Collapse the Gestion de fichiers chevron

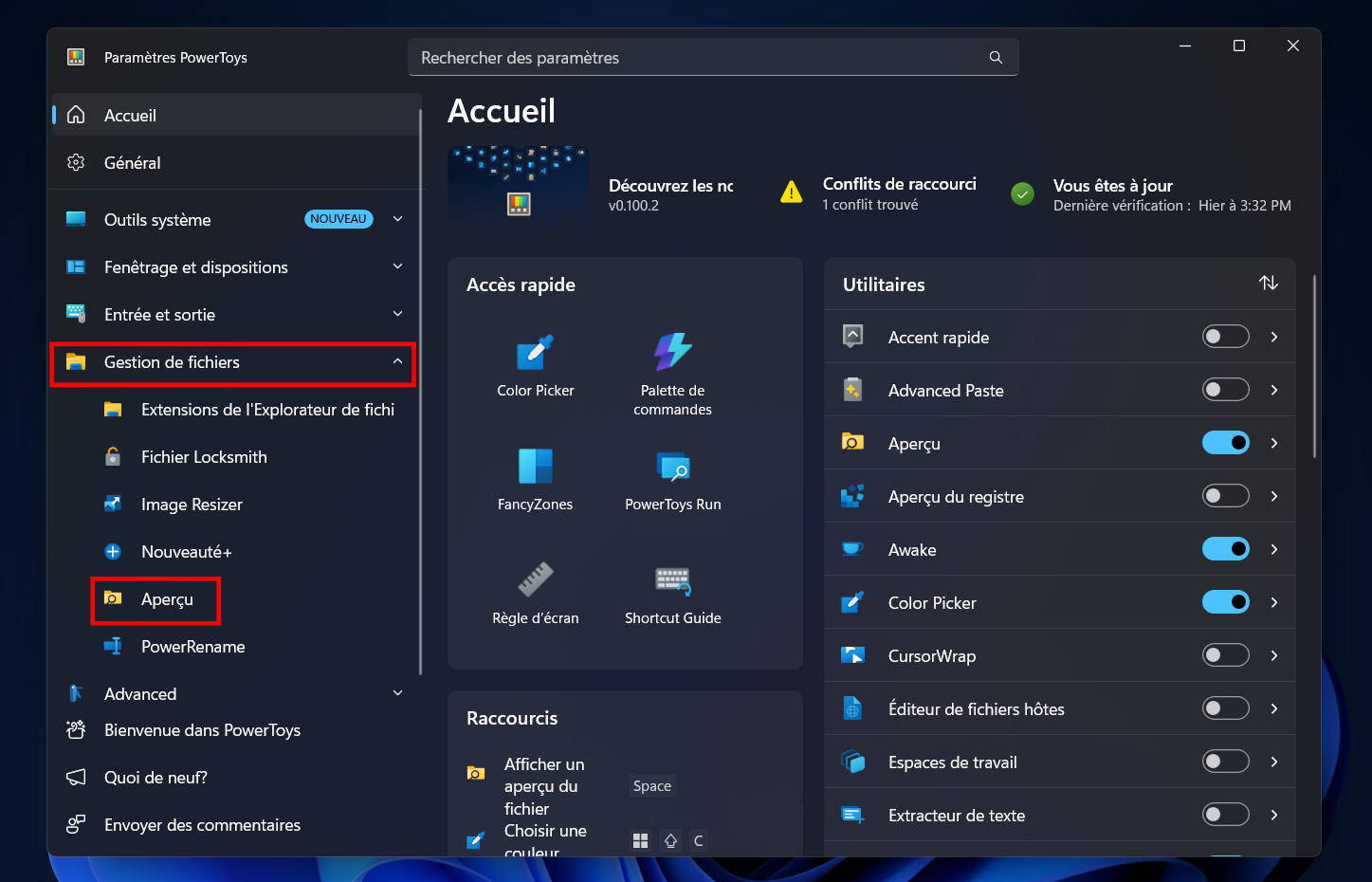pos(398,361)
